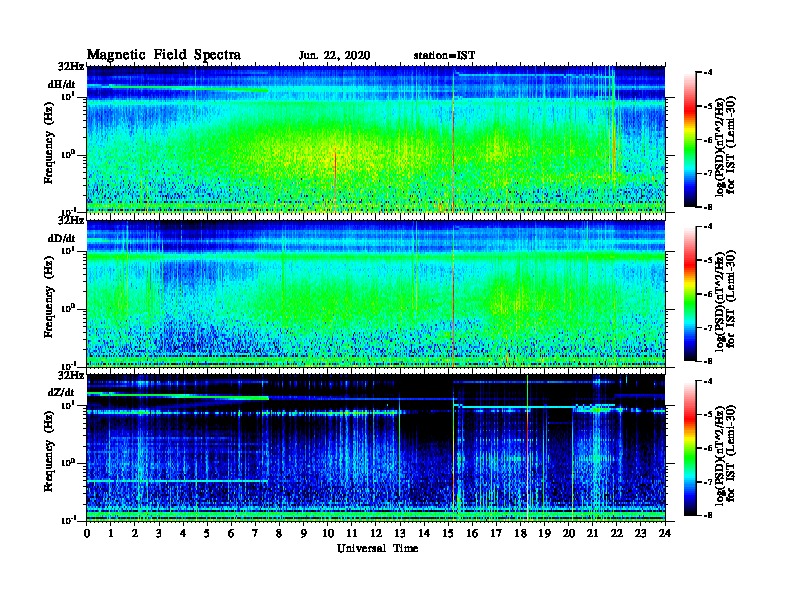Click the 10^1 frequency tick of dH/dt
This screenshot has height=612, width=792.
tap(67, 96)
